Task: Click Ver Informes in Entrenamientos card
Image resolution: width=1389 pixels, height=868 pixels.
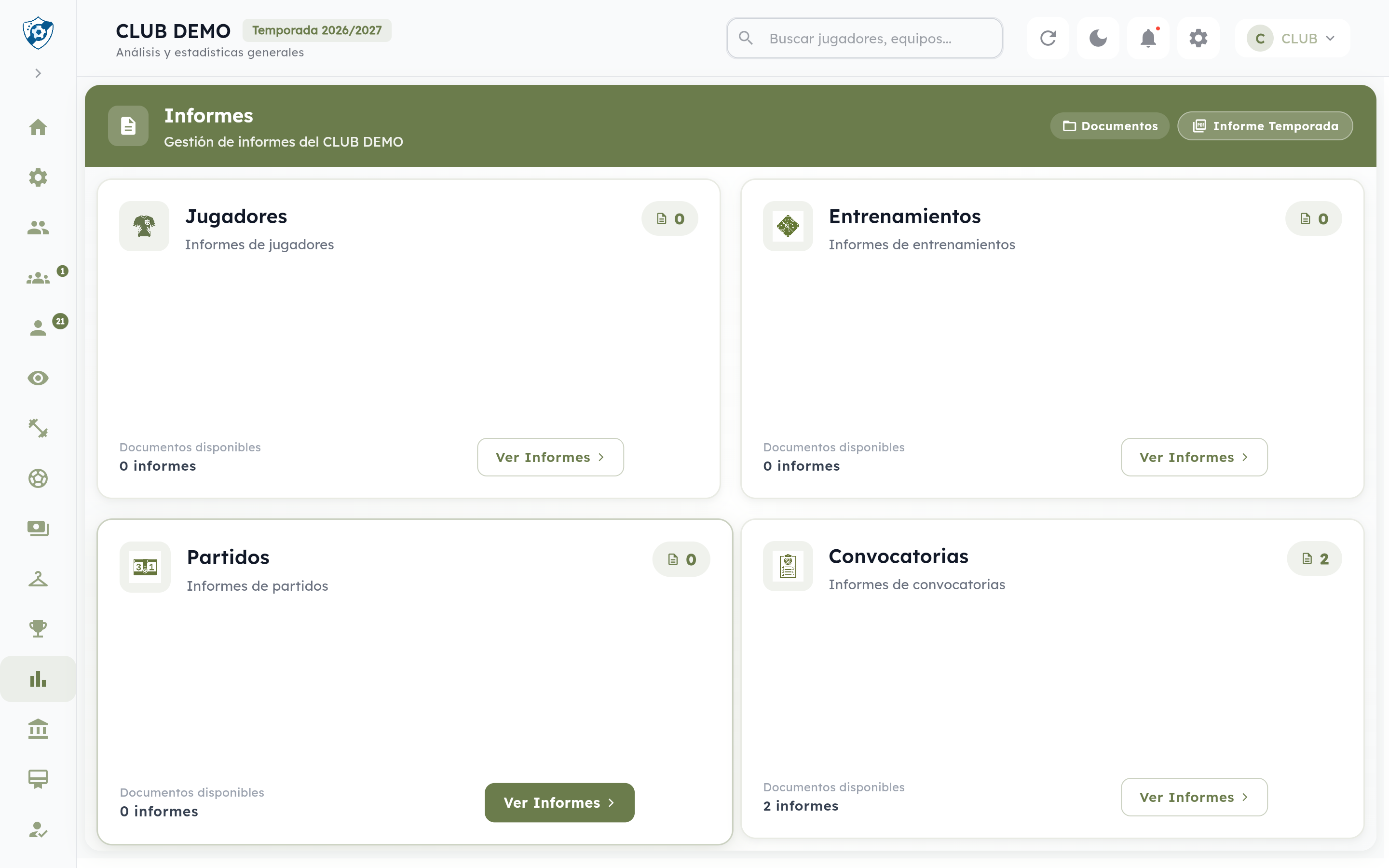Action: pyautogui.click(x=1195, y=457)
